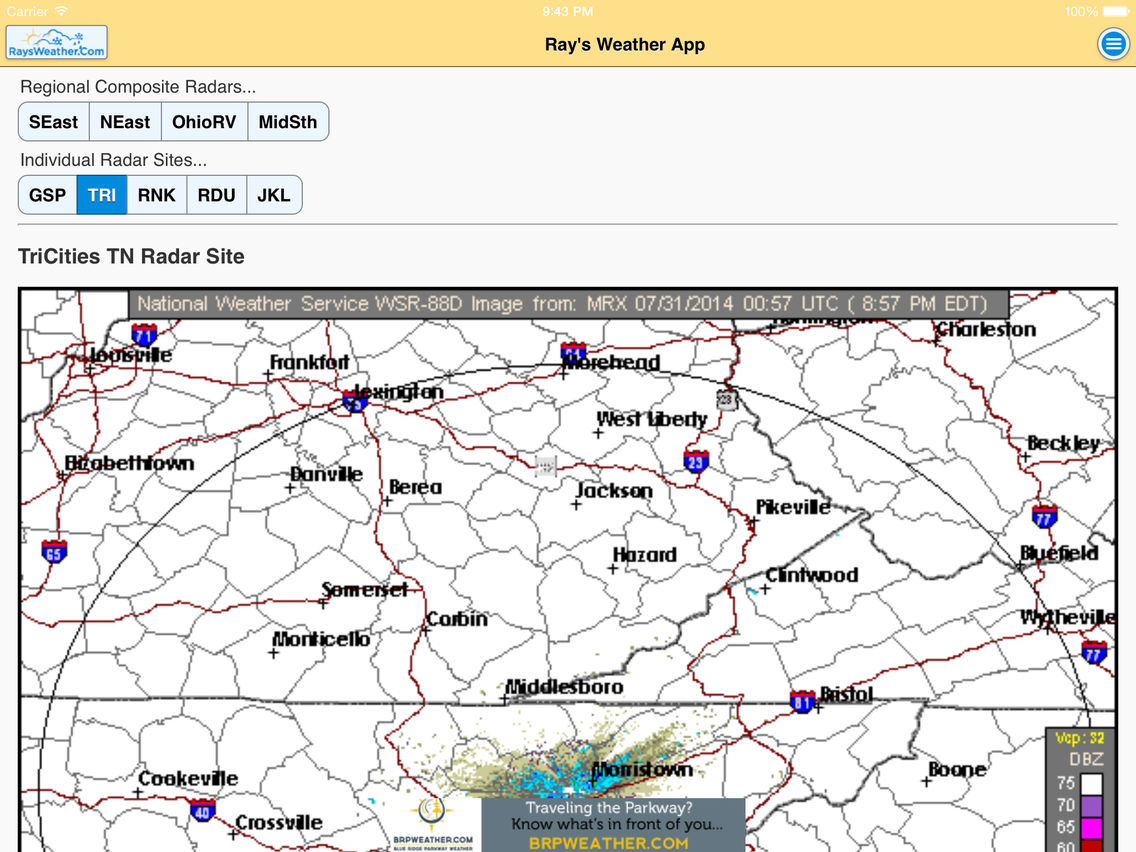The height and width of the screenshot is (852, 1136).
Task: Tap the West Liberty city label
Action: point(652,419)
